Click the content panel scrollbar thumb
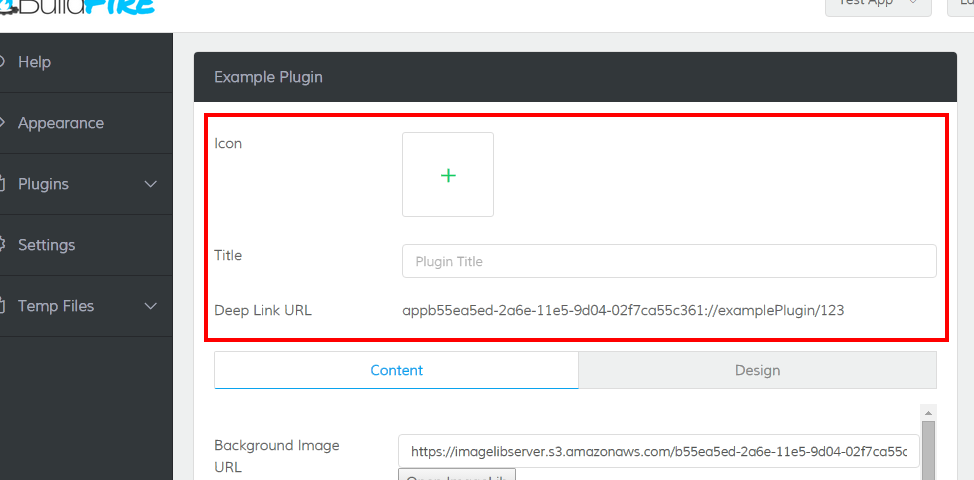 coord(928,450)
